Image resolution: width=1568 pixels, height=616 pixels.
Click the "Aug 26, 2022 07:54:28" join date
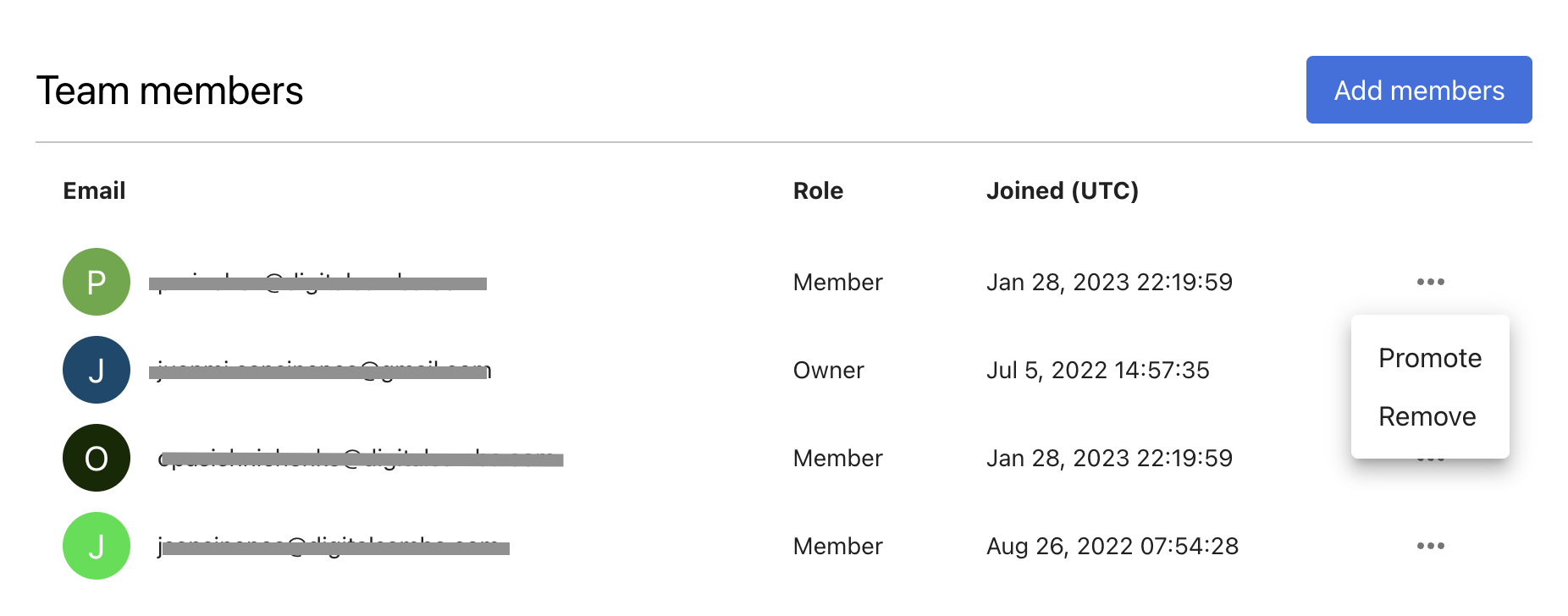(x=1112, y=547)
